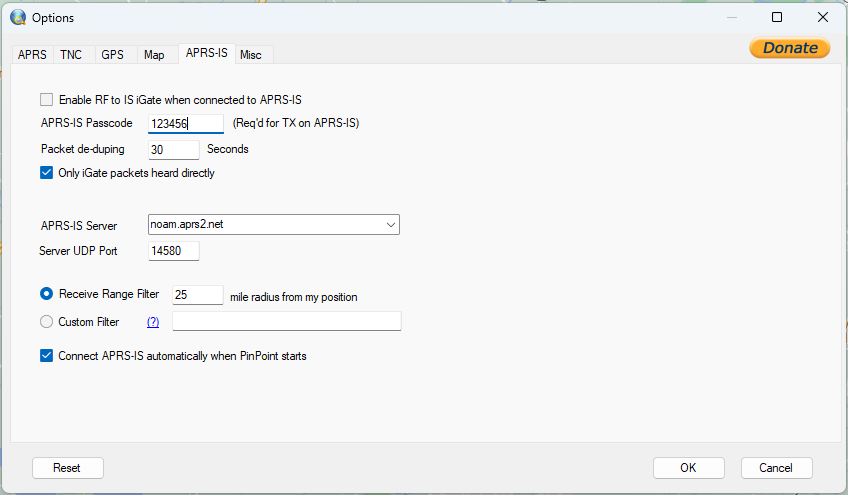
Task: Click the Cancel button
Action: pos(776,468)
